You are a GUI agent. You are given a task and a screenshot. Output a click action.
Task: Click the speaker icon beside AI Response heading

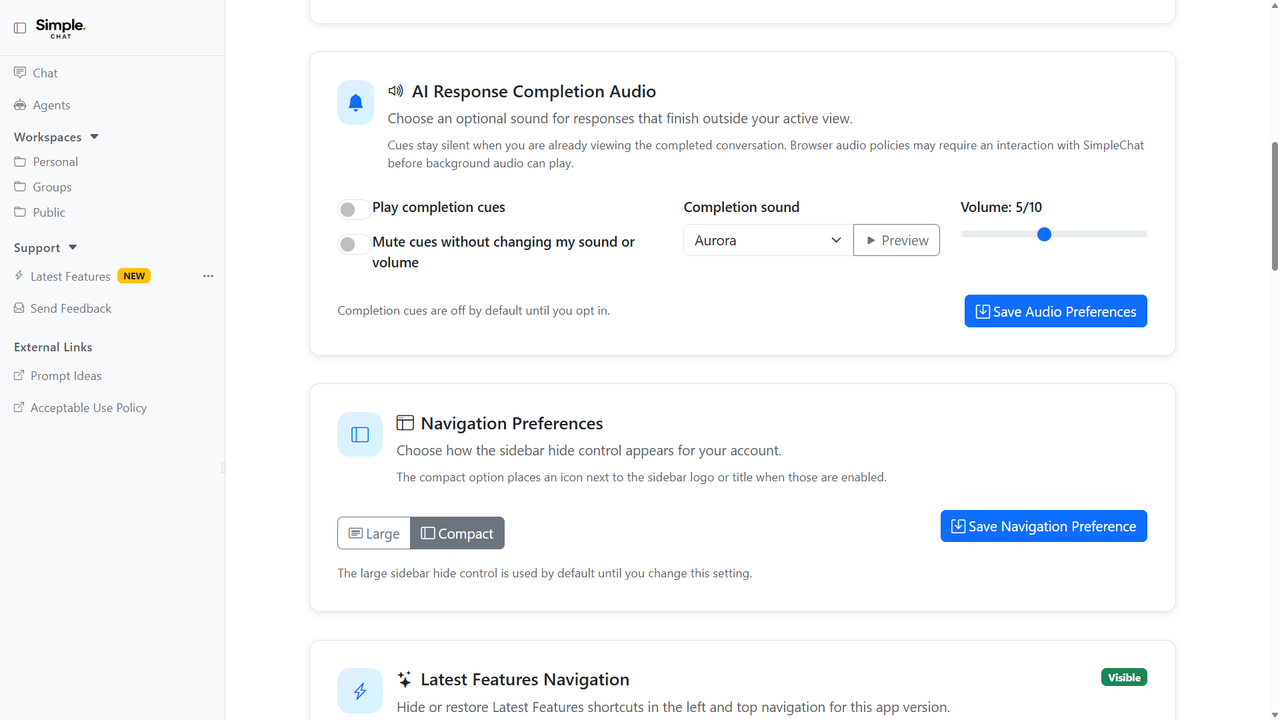click(396, 91)
